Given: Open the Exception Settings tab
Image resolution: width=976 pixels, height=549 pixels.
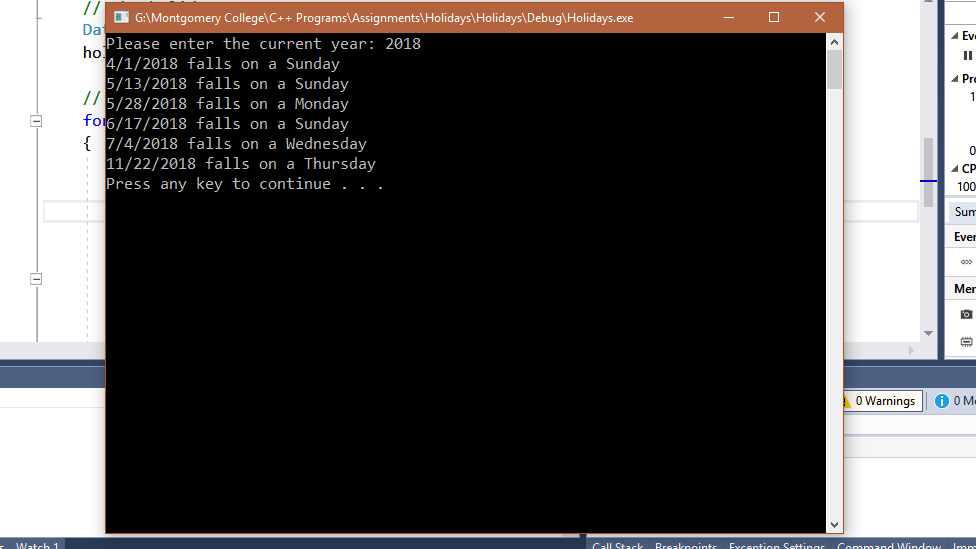Looking at the screenshot, I should pyautogui.click(x=777, y=545).
